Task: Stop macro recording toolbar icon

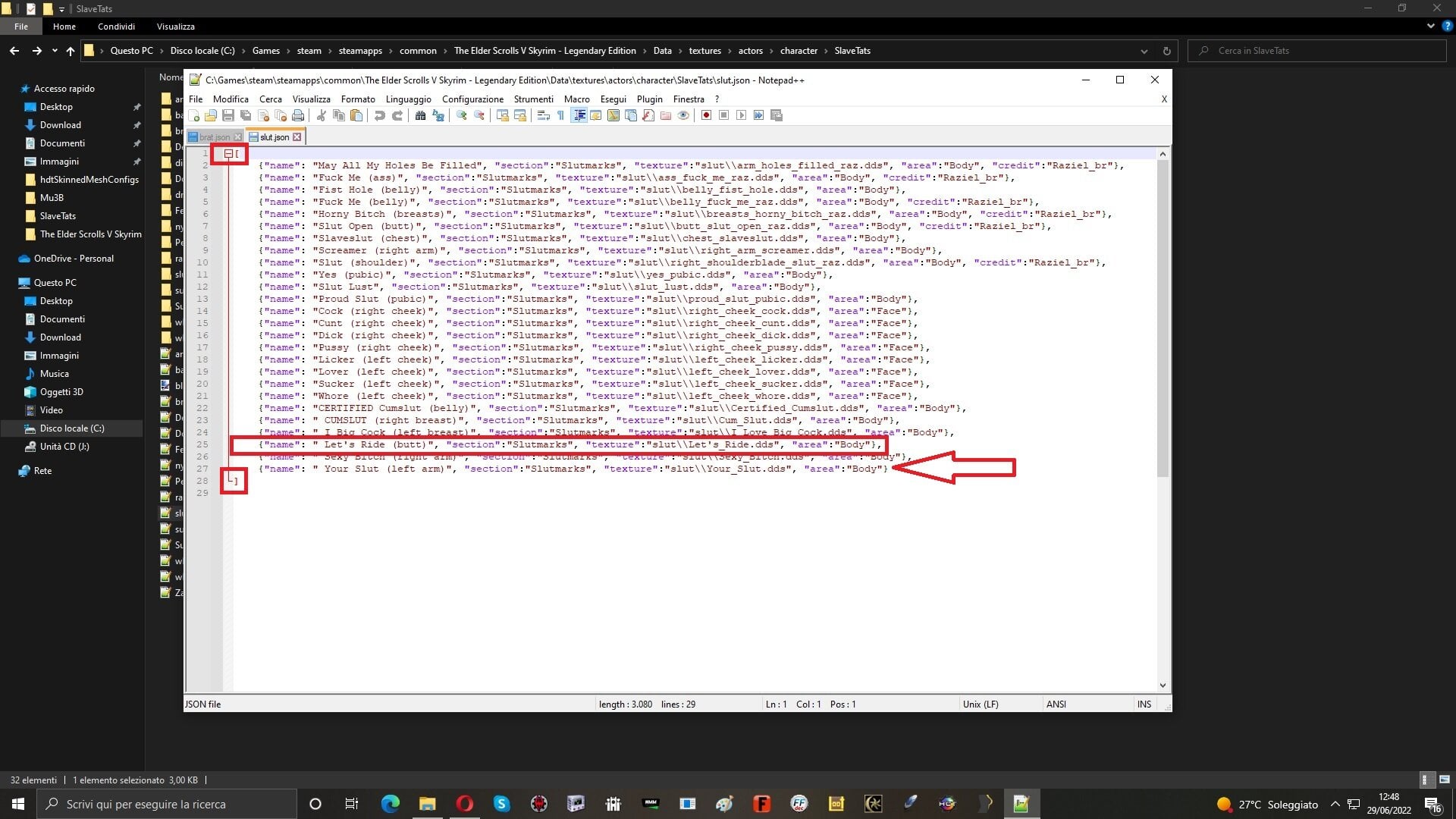Action: 723,115
